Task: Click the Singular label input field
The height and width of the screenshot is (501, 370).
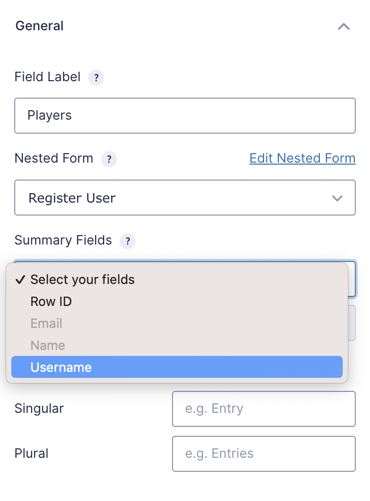Action: 264,409
